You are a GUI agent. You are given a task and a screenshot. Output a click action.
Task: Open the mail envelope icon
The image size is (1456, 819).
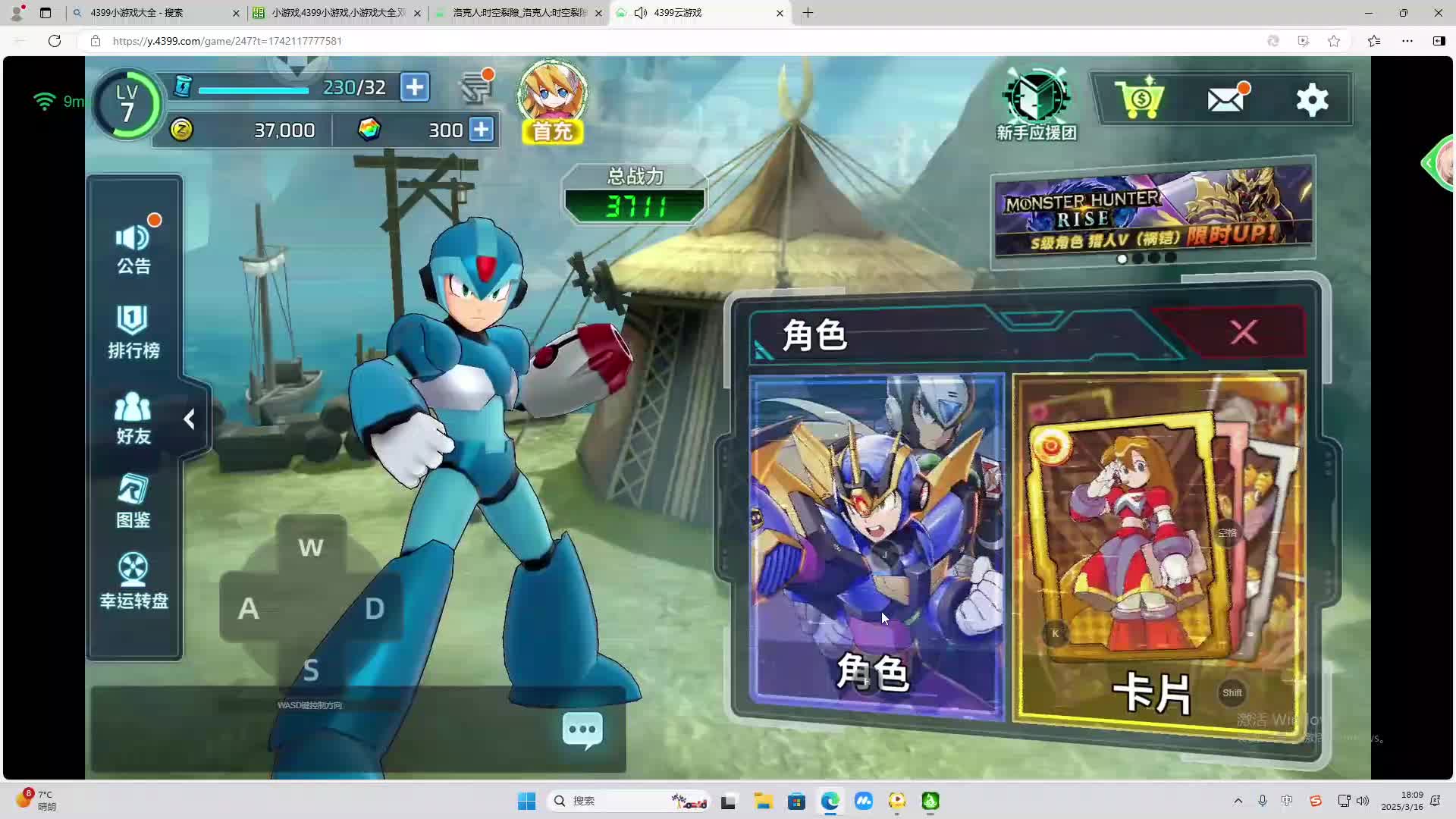coord(1226,99)
